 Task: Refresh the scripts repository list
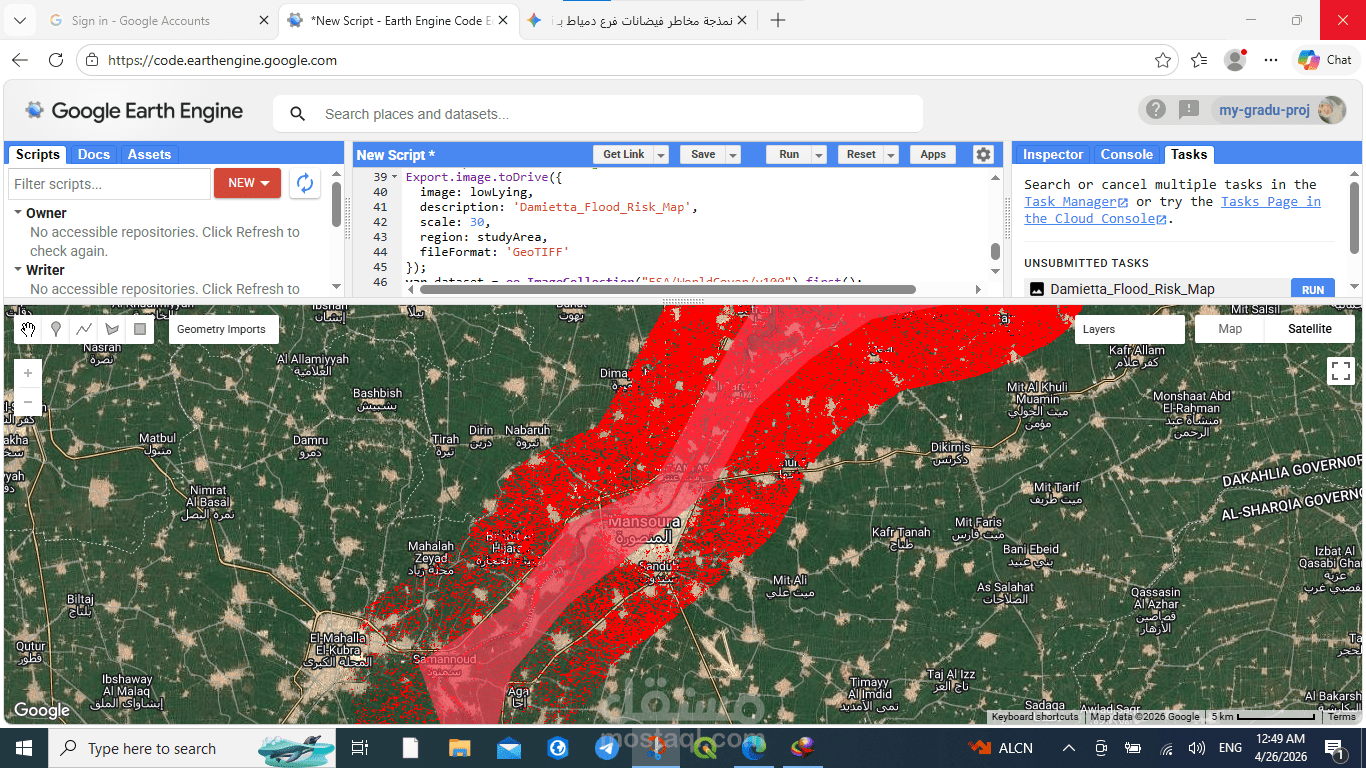(x=305, y=183)
